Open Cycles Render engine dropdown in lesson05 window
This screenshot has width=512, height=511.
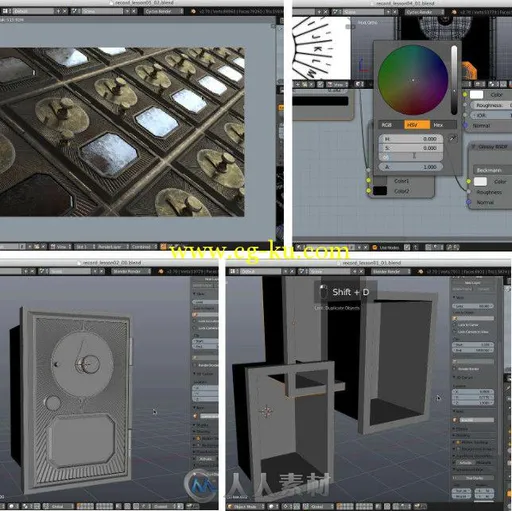click(x=164, y=11)
